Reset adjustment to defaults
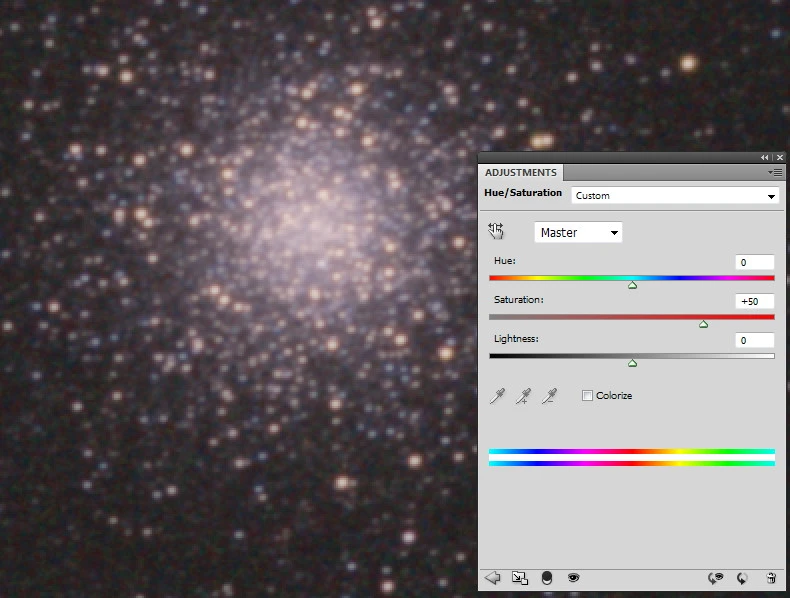This screenshot has width=790, height=598. coord(742,578)
